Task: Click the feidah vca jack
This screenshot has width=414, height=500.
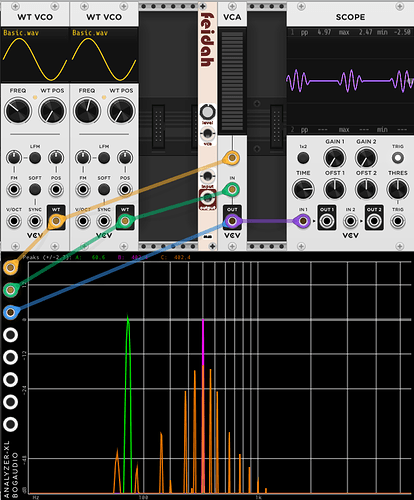Action: coord(207,134)
